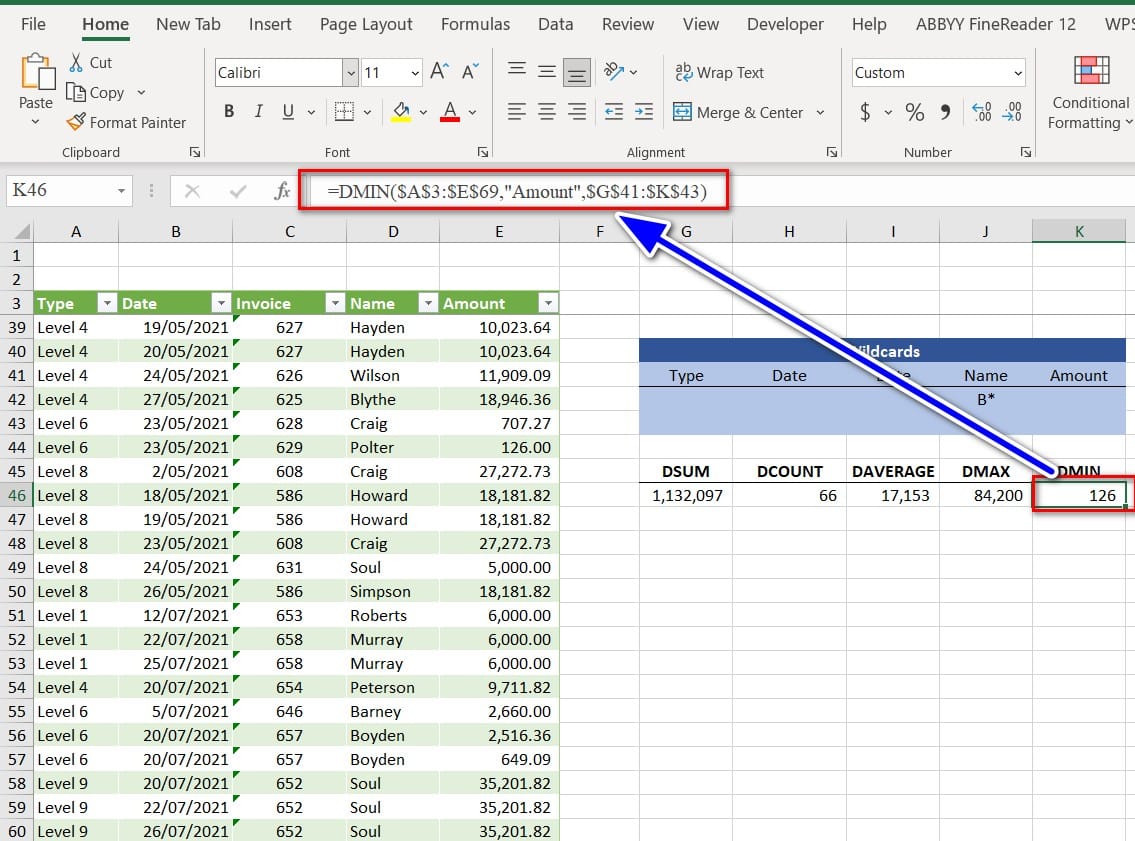Click the Insert Function fx icon
This screenshot has height=841, width=1135.
[282, 191]
